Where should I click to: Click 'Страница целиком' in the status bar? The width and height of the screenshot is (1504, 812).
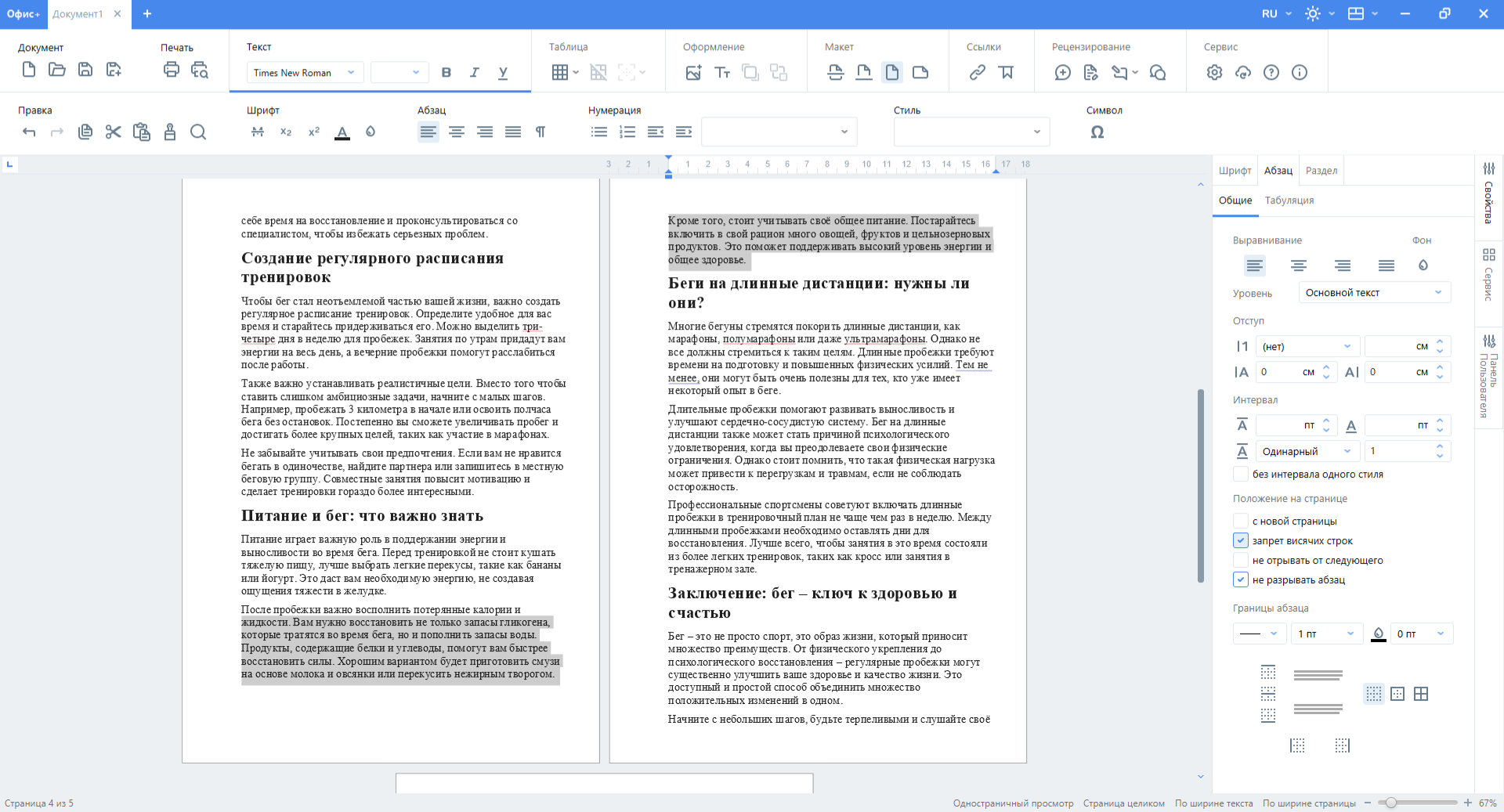[x=1123, y=803]
